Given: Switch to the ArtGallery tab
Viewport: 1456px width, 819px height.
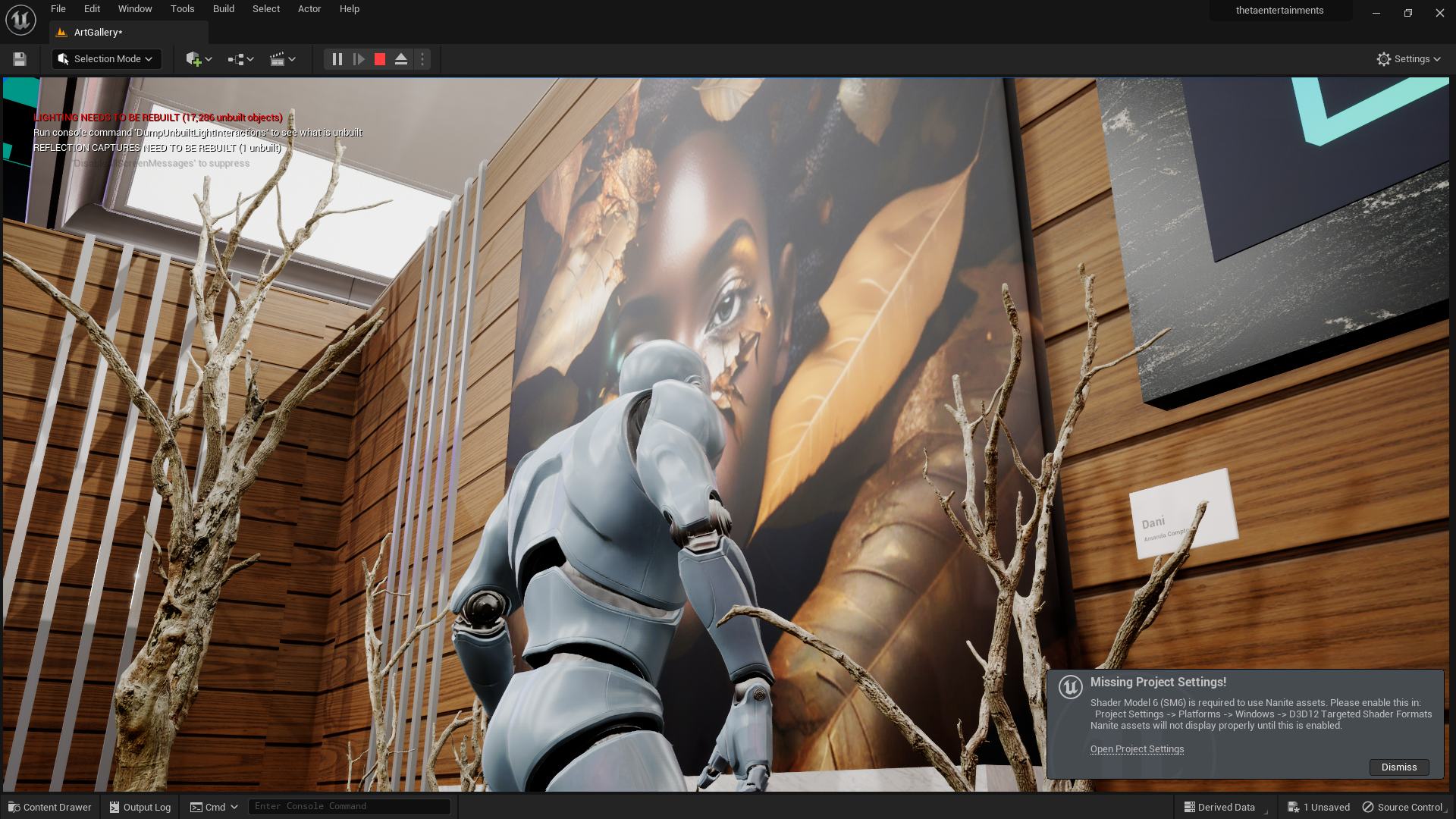Looking at the screenshot, I should (x=99, y=33).
